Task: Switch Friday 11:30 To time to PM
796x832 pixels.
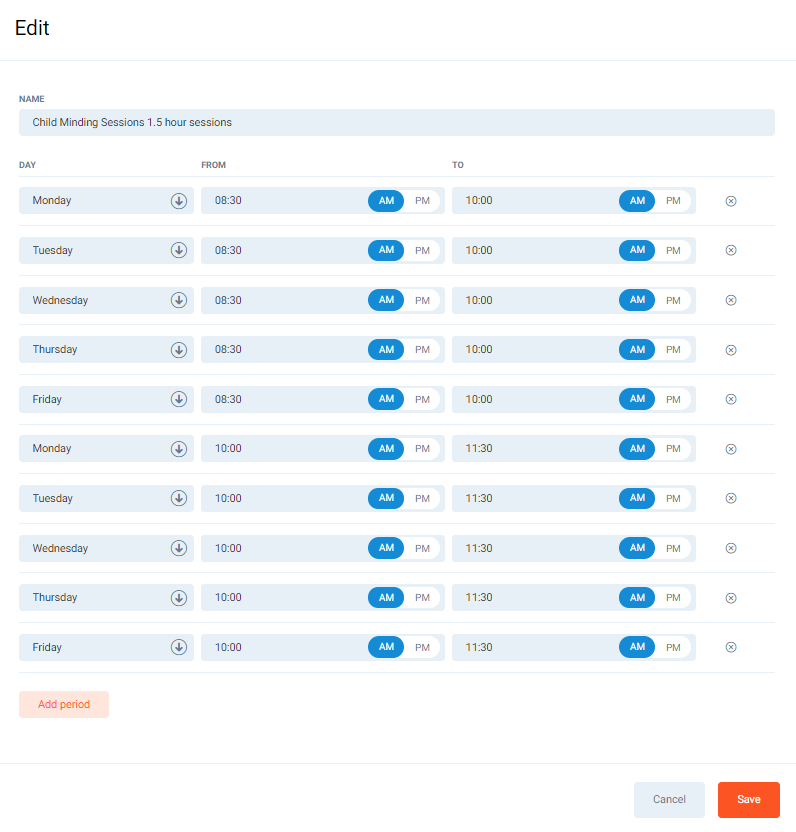Action: point(673,647)
